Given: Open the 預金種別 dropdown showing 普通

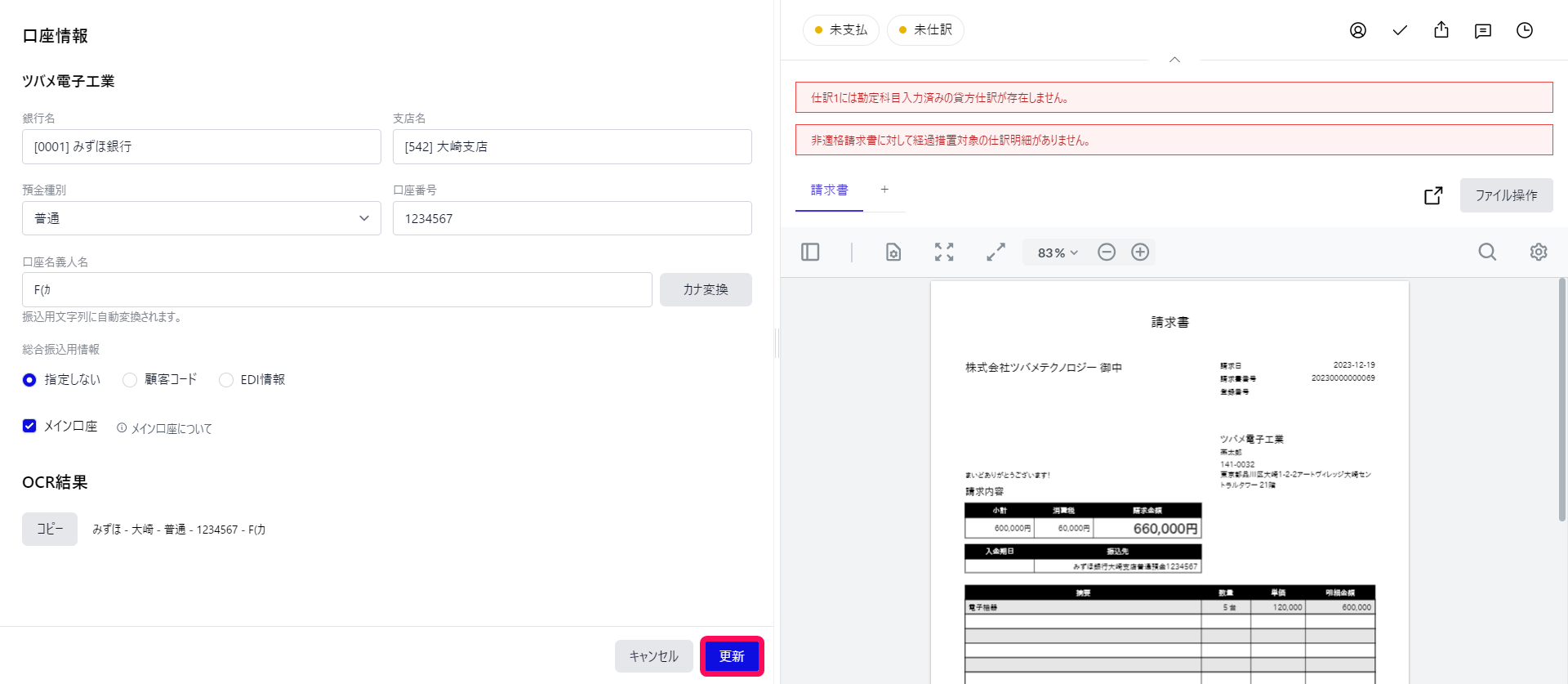Looking at the screenshot, I should (202, 218).
